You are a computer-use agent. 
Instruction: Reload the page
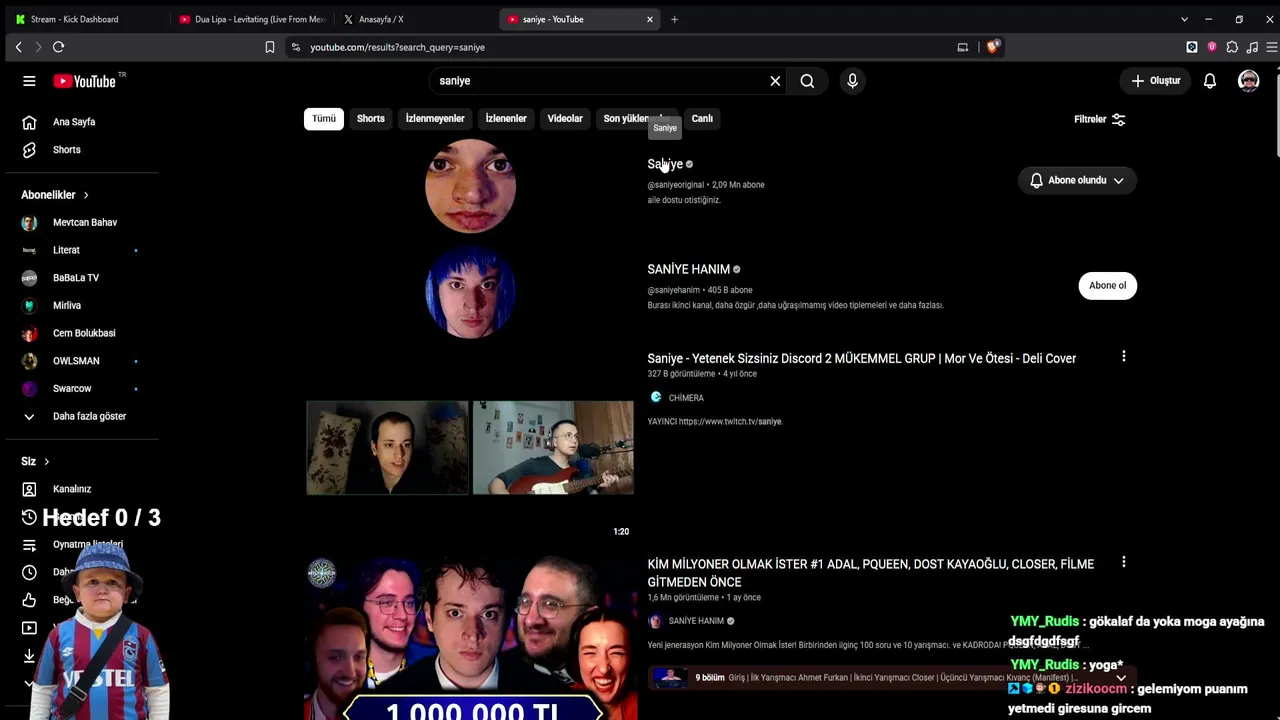click(x=59, y=47)
